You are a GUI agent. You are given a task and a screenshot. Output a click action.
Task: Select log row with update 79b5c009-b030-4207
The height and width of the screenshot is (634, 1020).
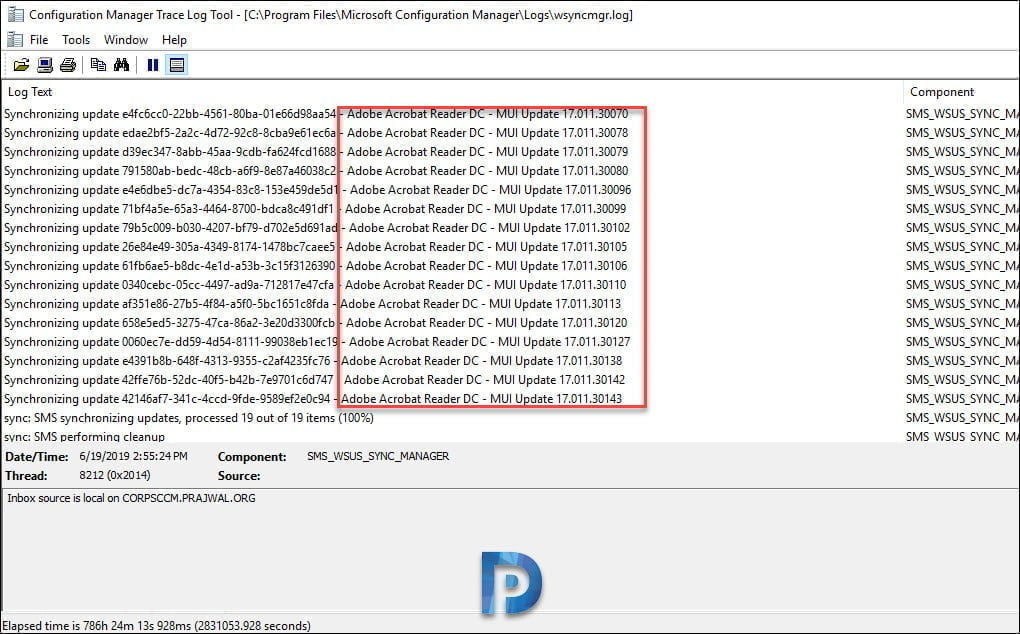(x=510, y=228)
